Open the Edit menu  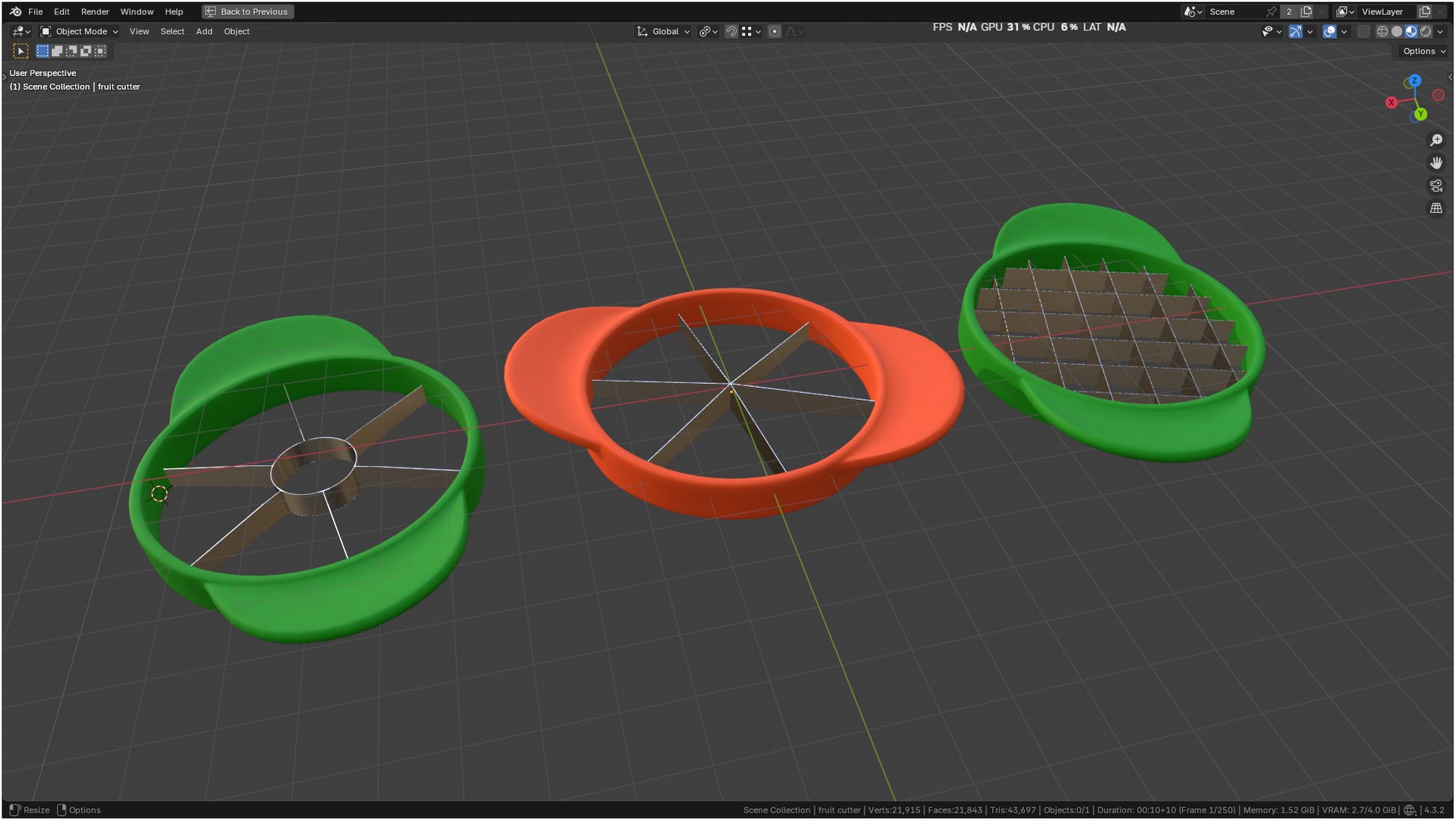62,11
